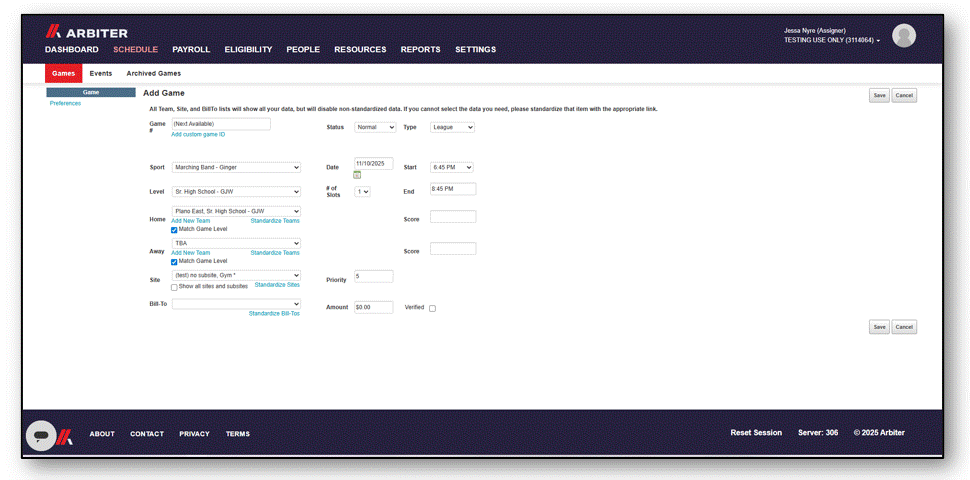Screen dimensions: 970x480
Task: Open Preferences in the left sidebar
Action: coord(65,103)
